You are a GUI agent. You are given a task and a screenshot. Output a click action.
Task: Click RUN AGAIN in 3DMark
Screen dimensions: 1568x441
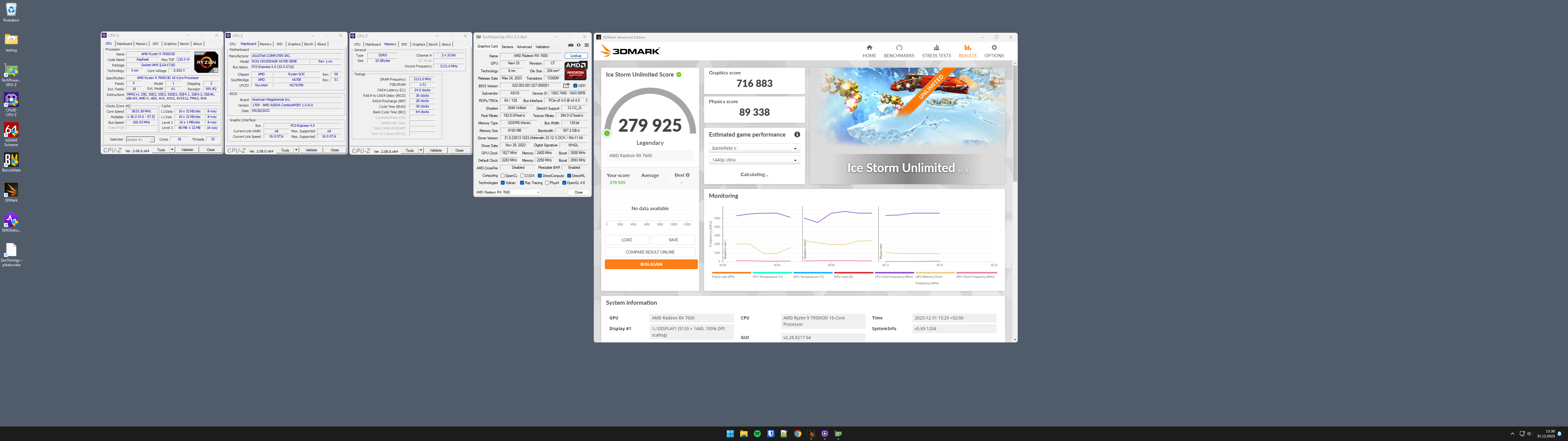tap(651, 264)
